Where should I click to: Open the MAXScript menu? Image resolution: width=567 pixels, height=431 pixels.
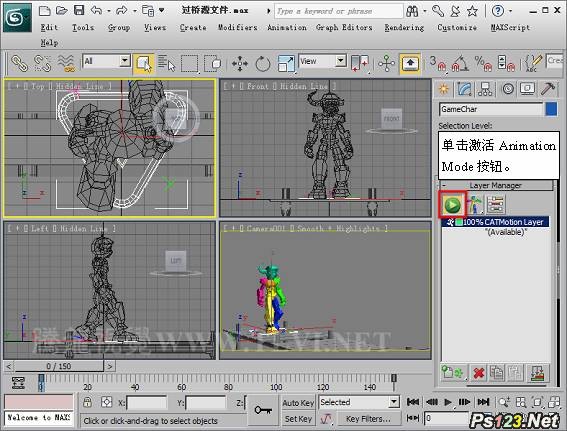click(510, 27)
